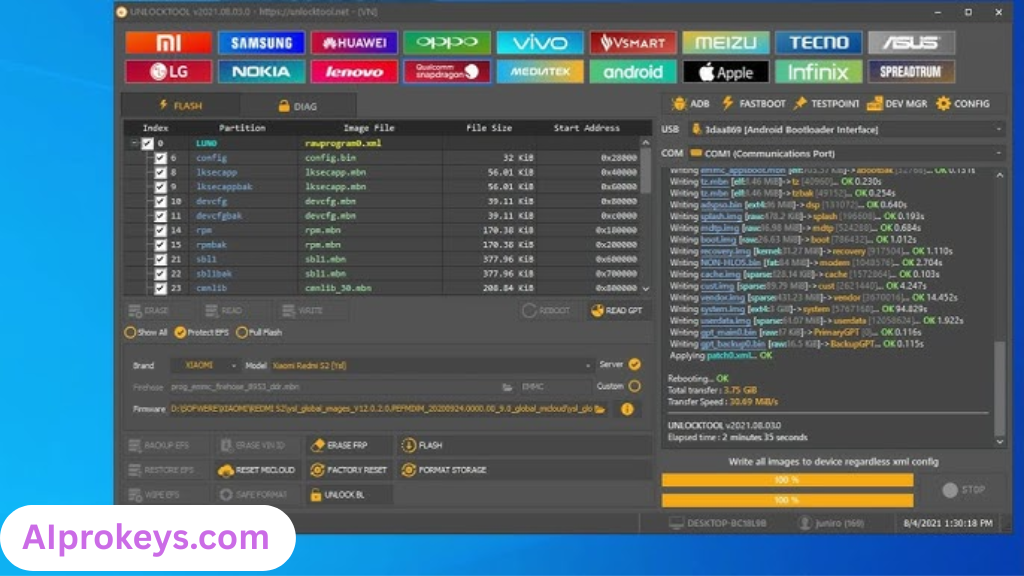Collapse the LUN0 tree node
This screenshot has width=1024, height=576.
pyautogui.click(x=134, y=144)
